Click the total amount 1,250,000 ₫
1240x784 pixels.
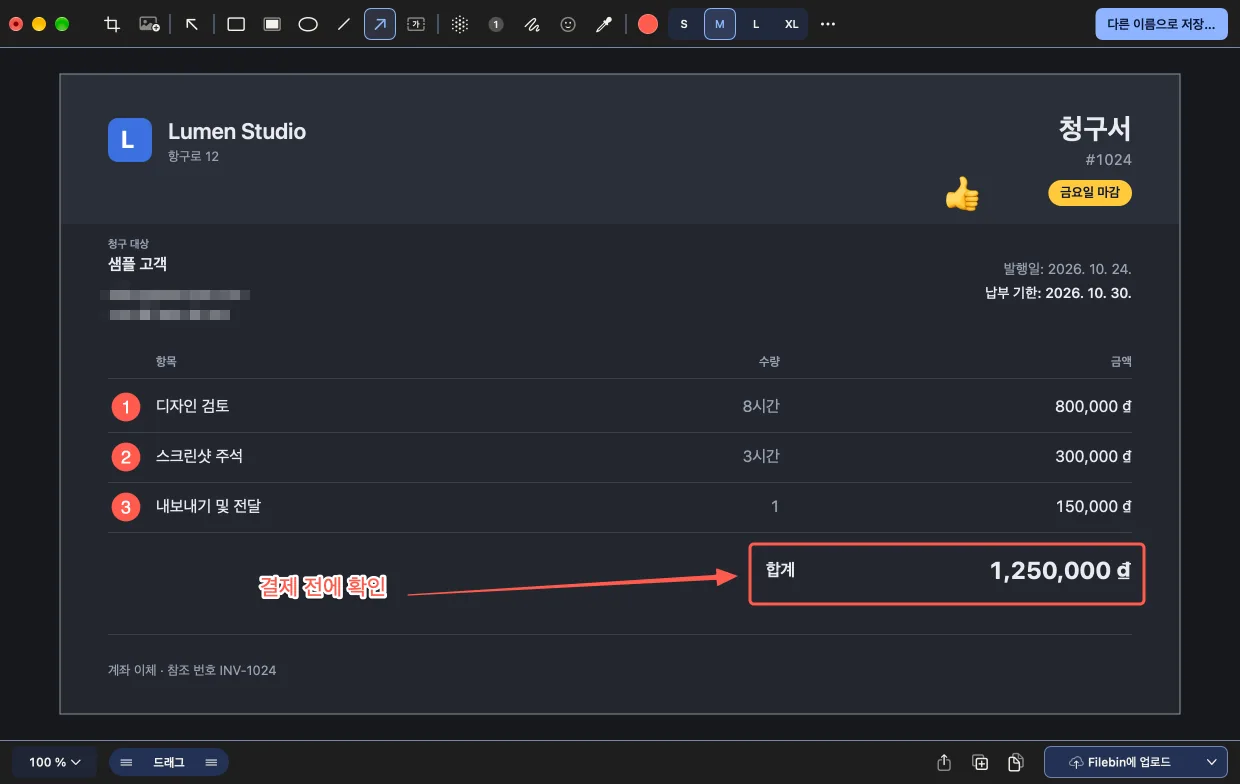1061,571
